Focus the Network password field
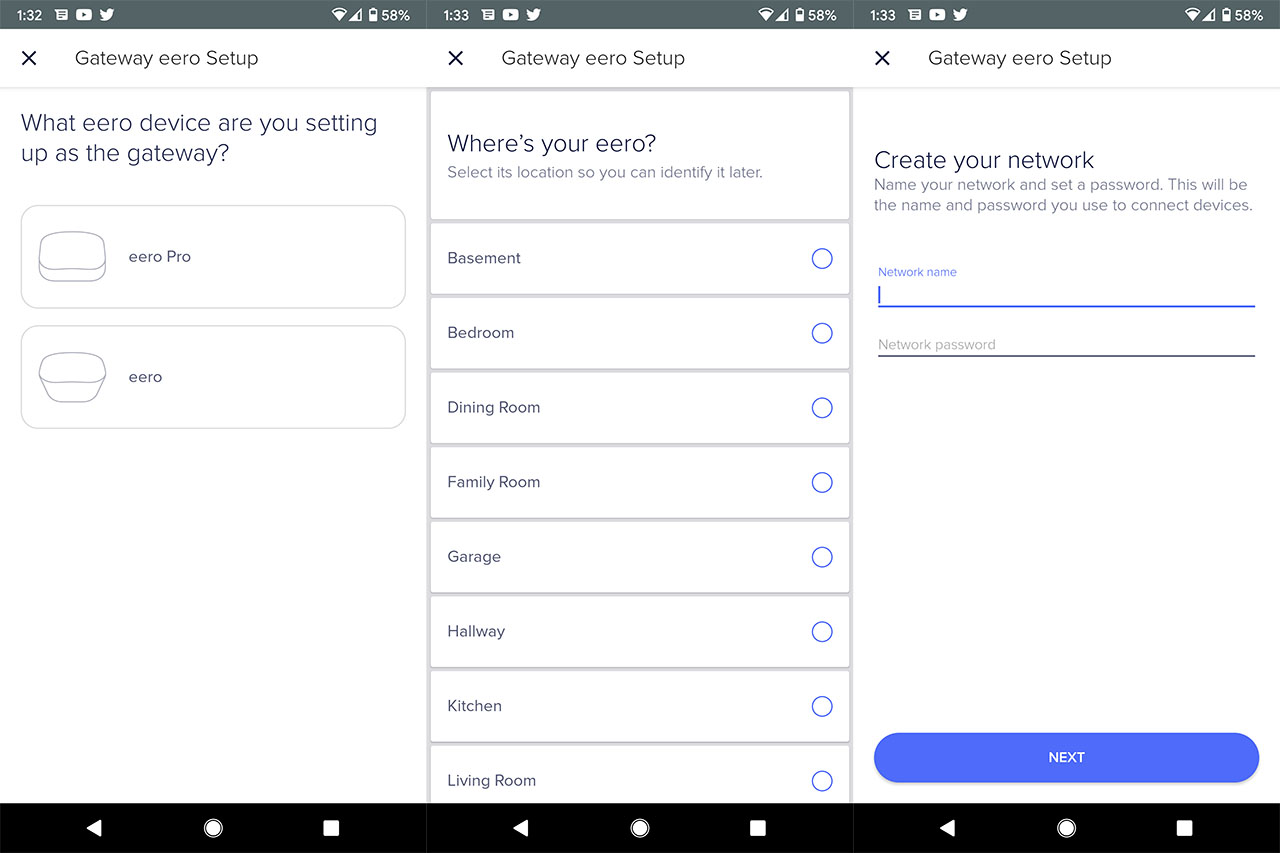This screenshot has width=1280, height=853. (1066, 345)
